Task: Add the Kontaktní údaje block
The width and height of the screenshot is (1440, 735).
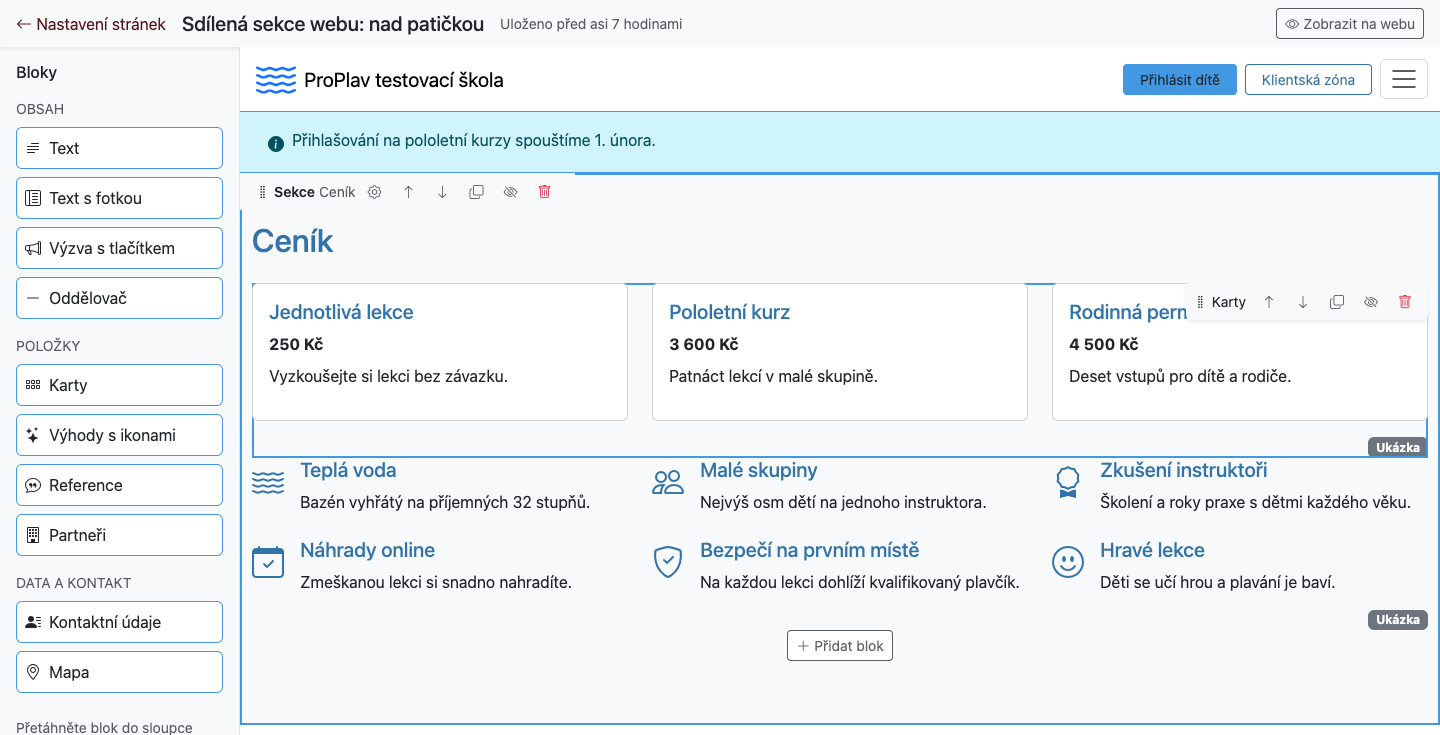Action: point(119,622)
